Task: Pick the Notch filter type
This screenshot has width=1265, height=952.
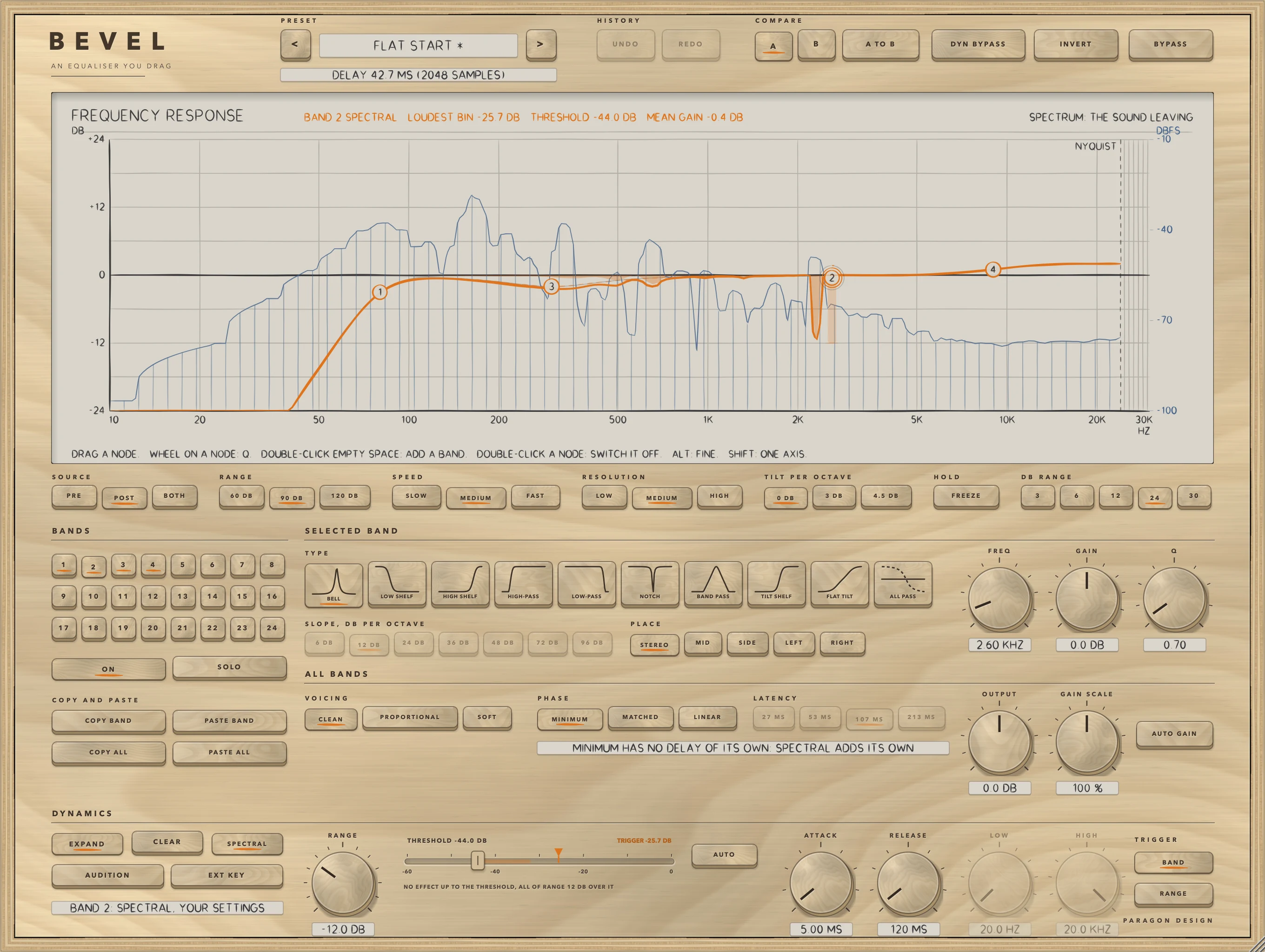Action: click(x=650, y=583)
